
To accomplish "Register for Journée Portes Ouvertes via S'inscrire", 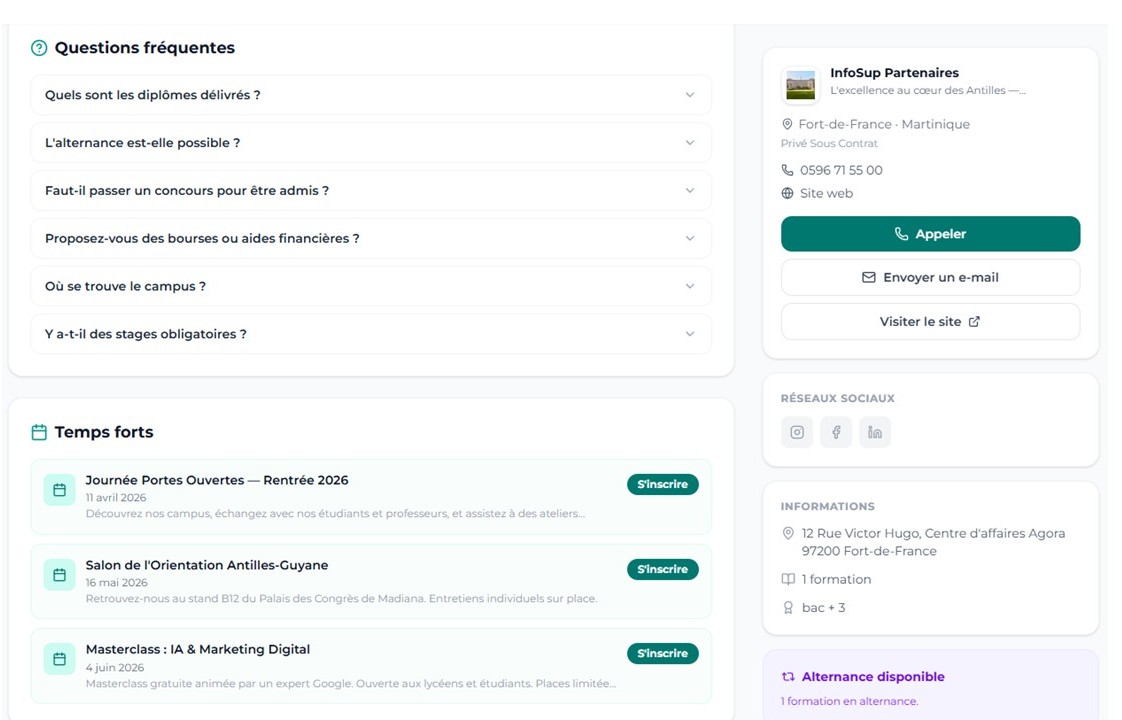I will point(662,484).
